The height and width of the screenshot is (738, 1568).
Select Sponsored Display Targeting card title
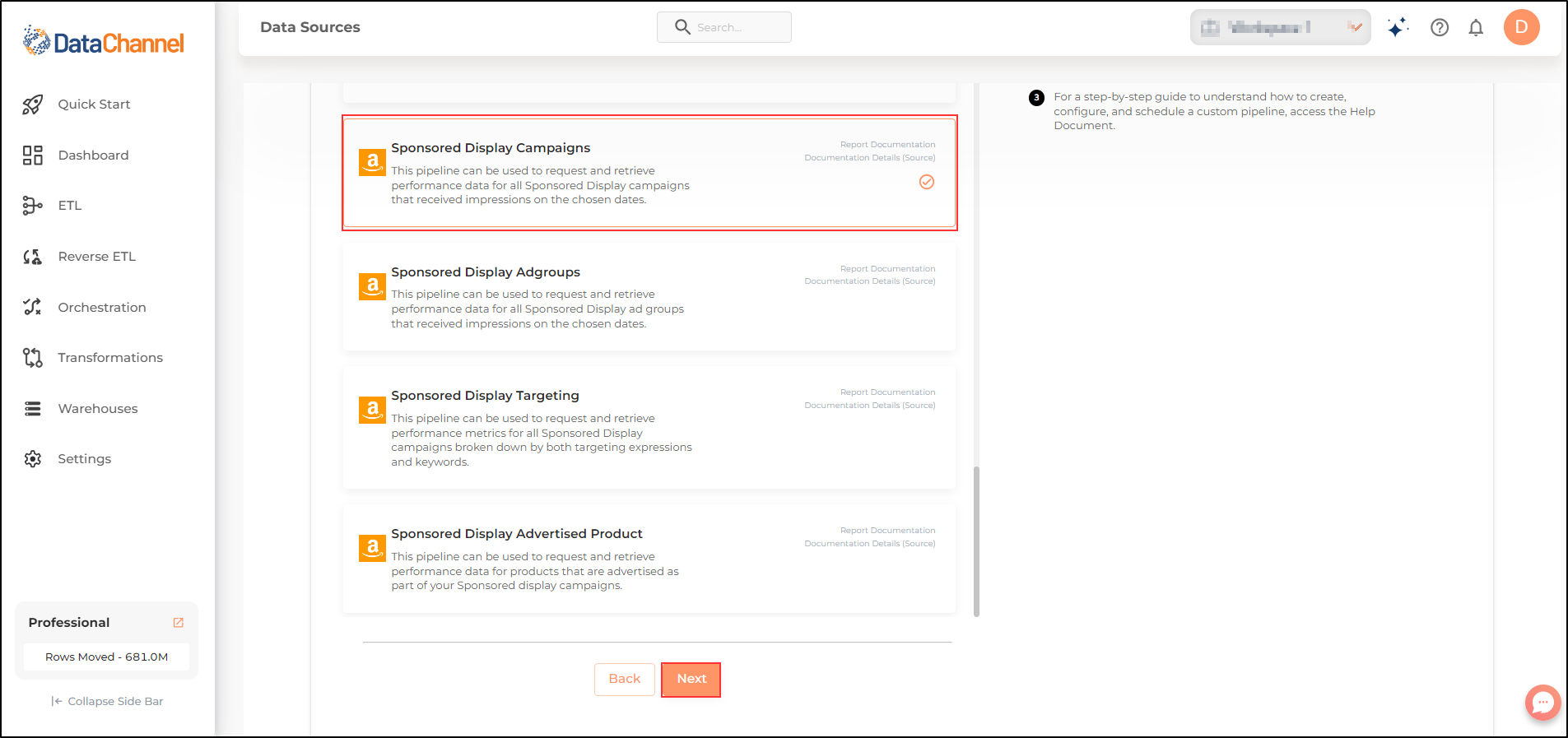(485, 396)
